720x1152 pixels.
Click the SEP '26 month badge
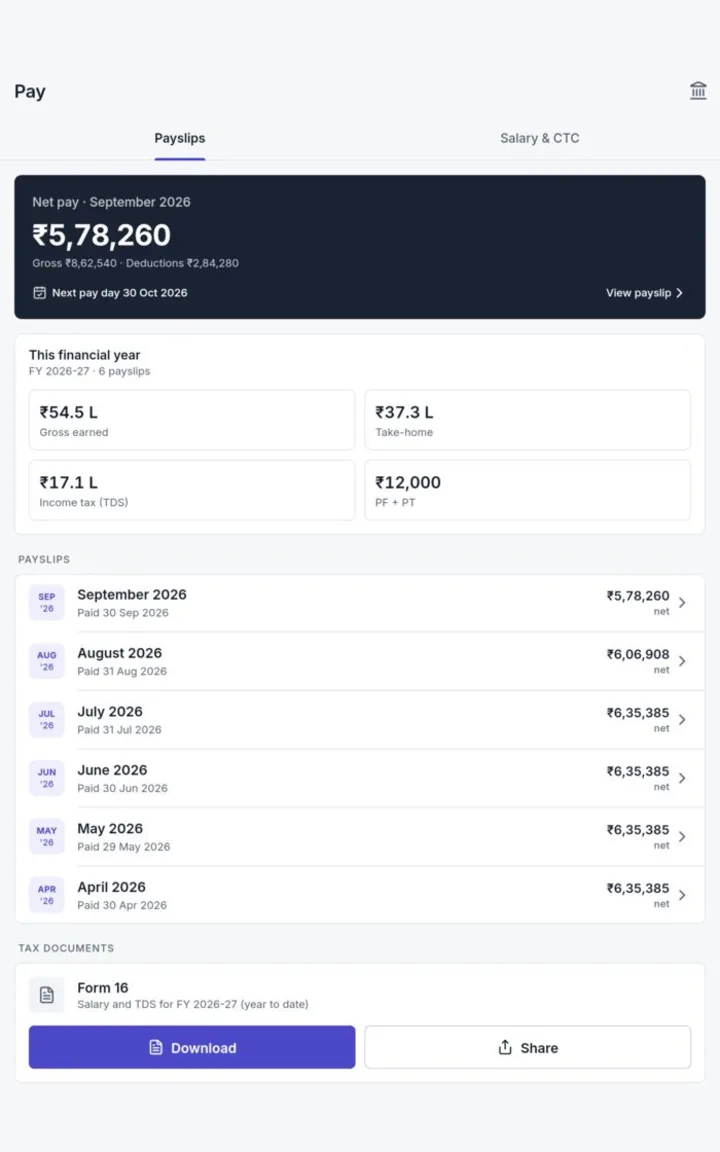46,602
